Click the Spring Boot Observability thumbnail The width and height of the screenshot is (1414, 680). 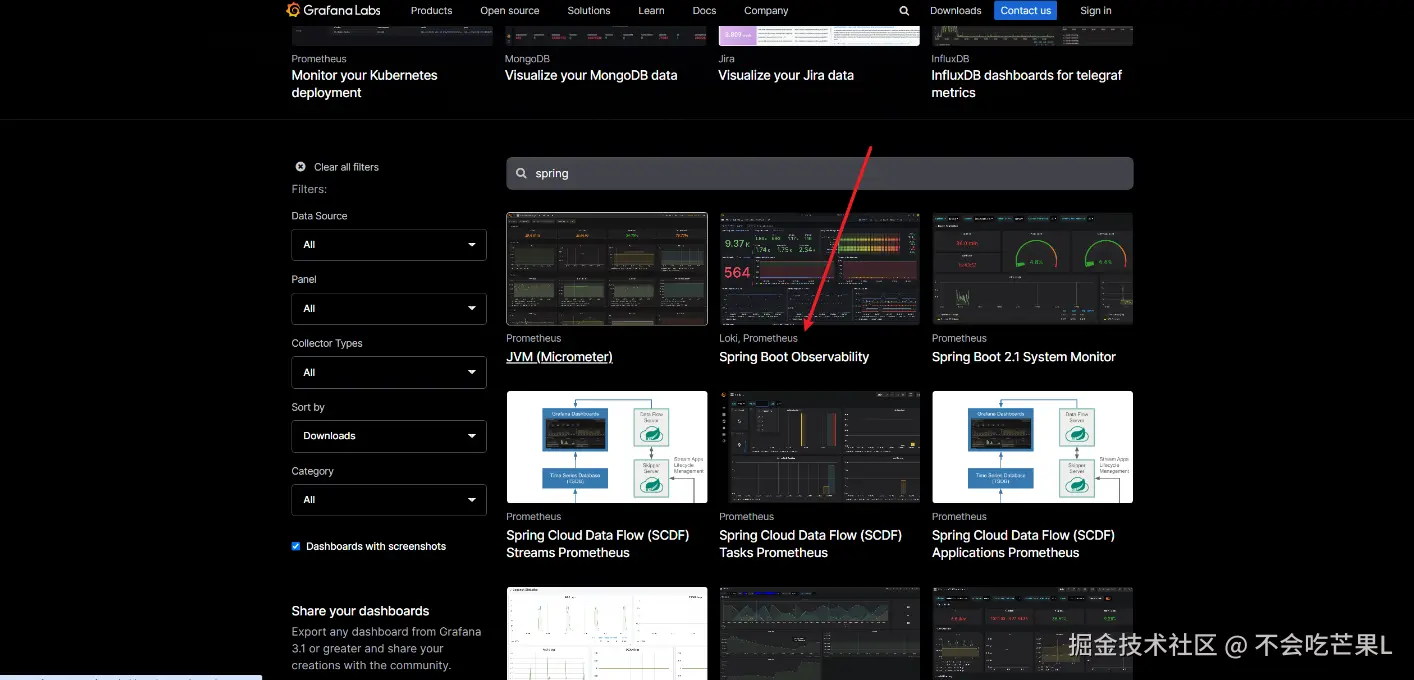(819, 269)
